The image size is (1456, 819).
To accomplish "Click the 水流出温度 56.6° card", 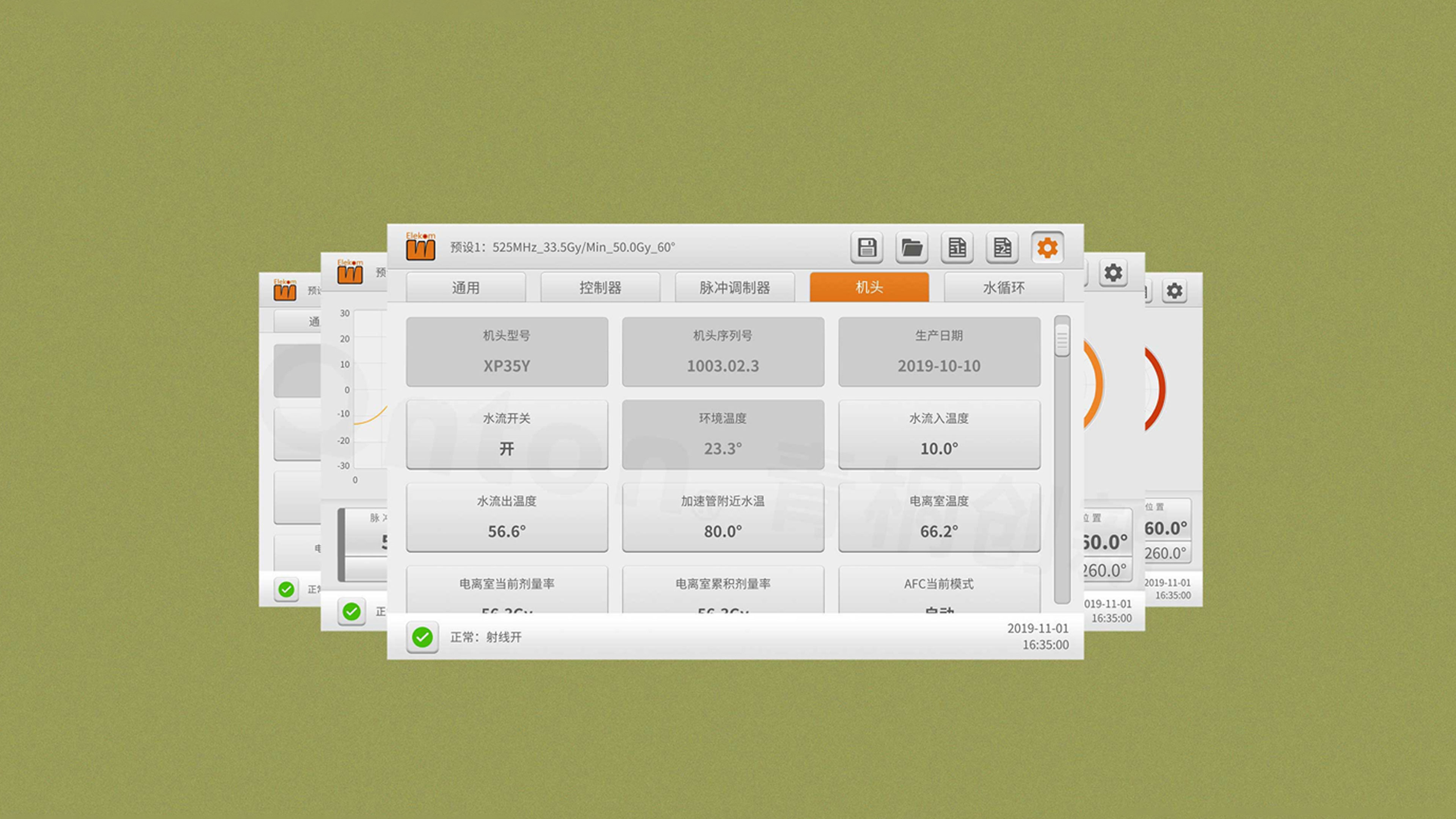I will tap(507, 517).
